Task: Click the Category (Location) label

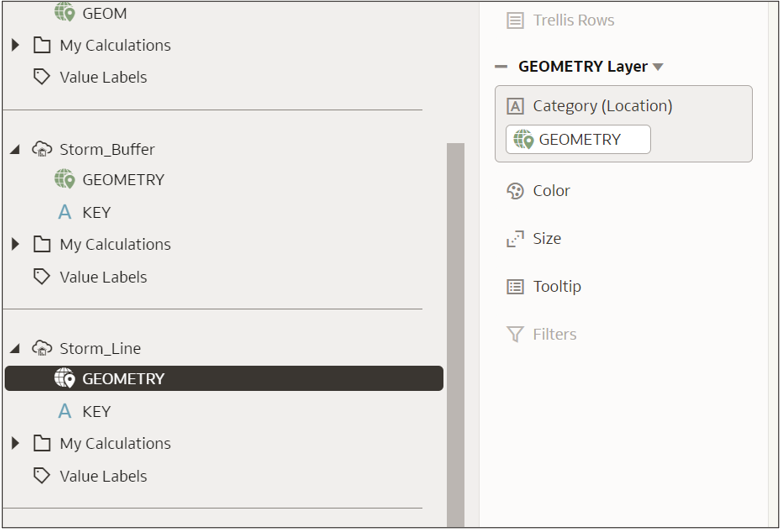Action: tap(602, 106)
